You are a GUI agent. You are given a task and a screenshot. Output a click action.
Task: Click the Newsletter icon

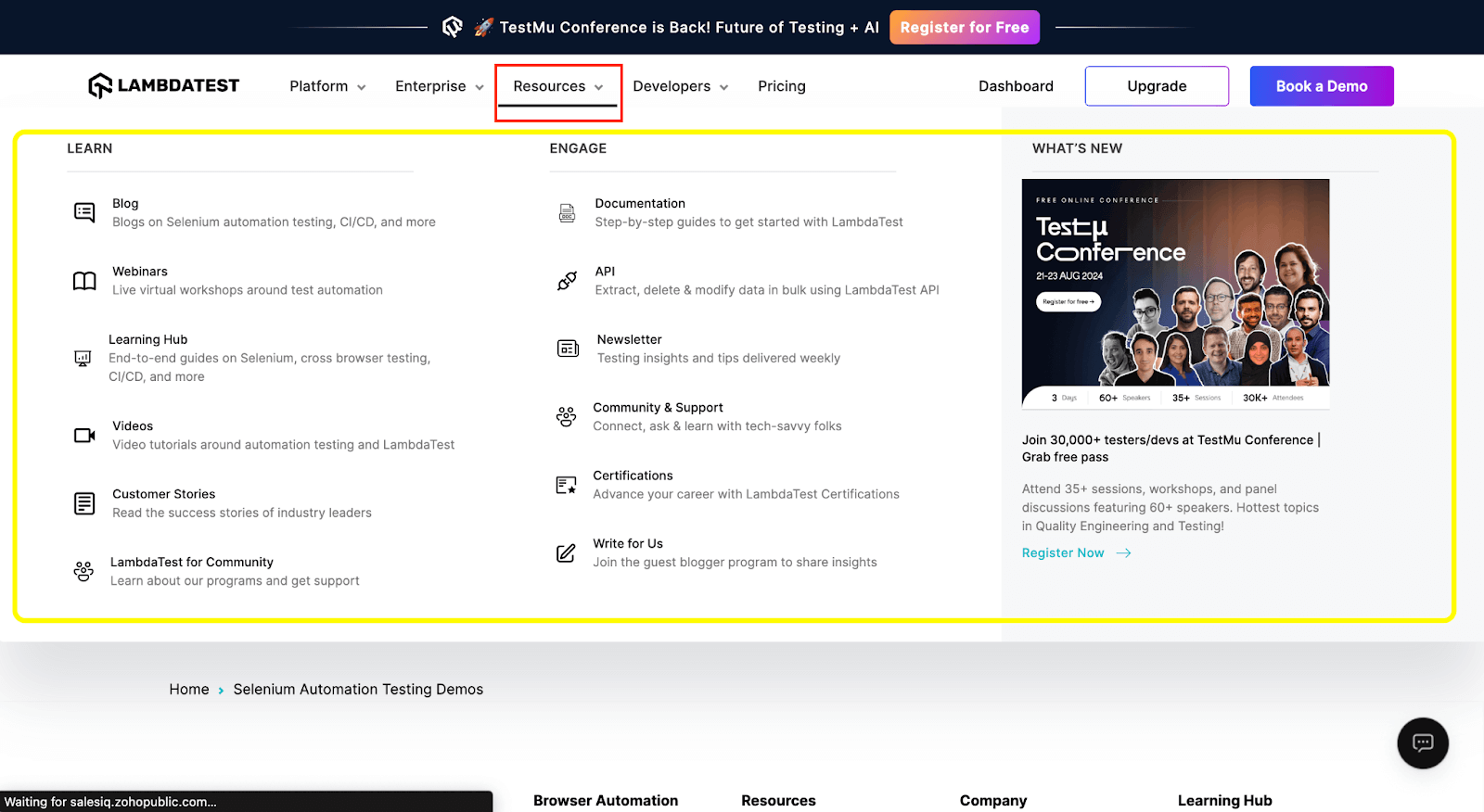coord(568,349)
